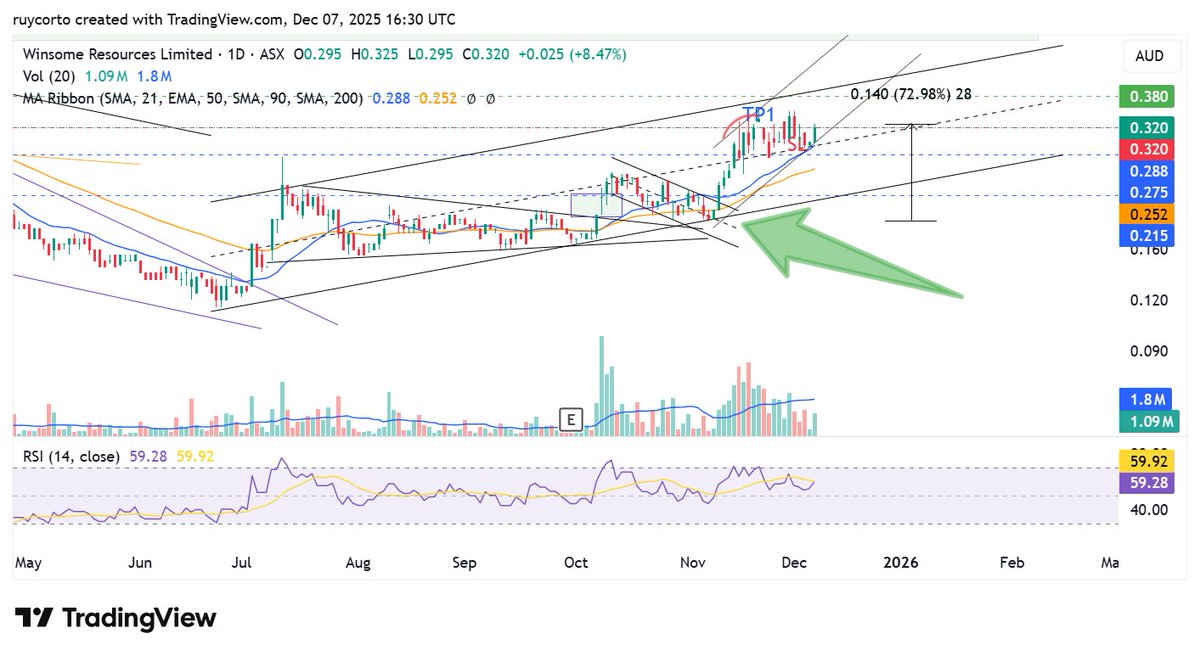The image size is (1200, 656).
Task: Select the MA Ribbon indicator legend
Action: tap(193, 97)
